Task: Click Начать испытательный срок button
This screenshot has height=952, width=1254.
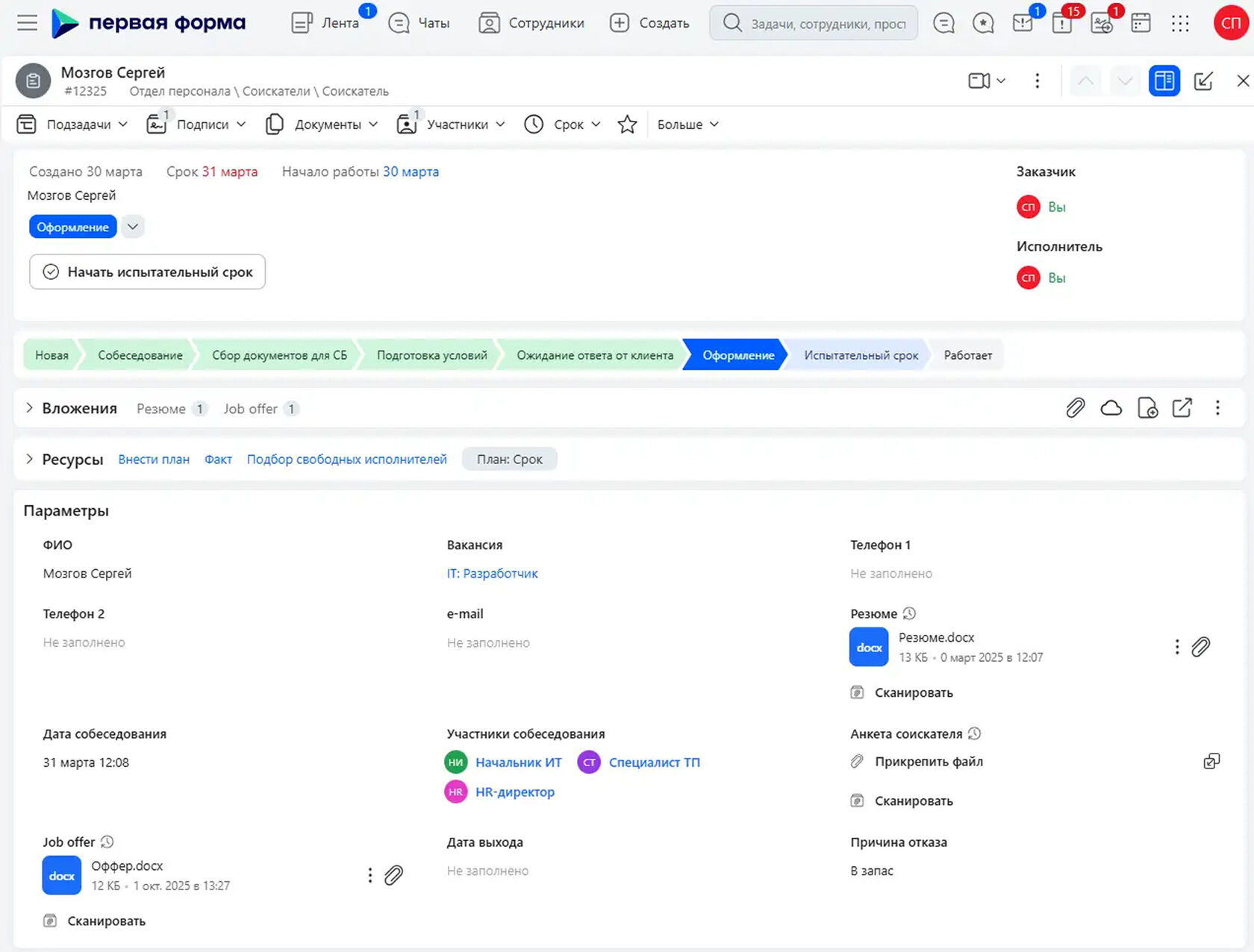Action: (148, 272)
